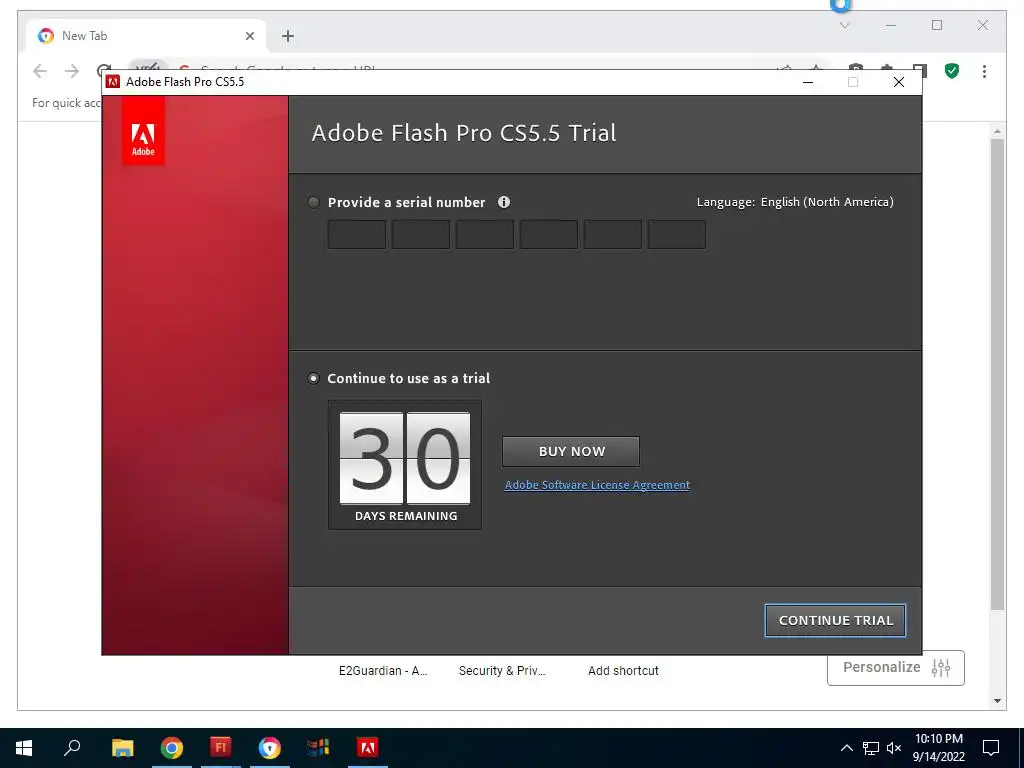The height and width of the screenshot is (768, 1024).
Task: Click Add shortcut on new tab page
Action: 623,671
